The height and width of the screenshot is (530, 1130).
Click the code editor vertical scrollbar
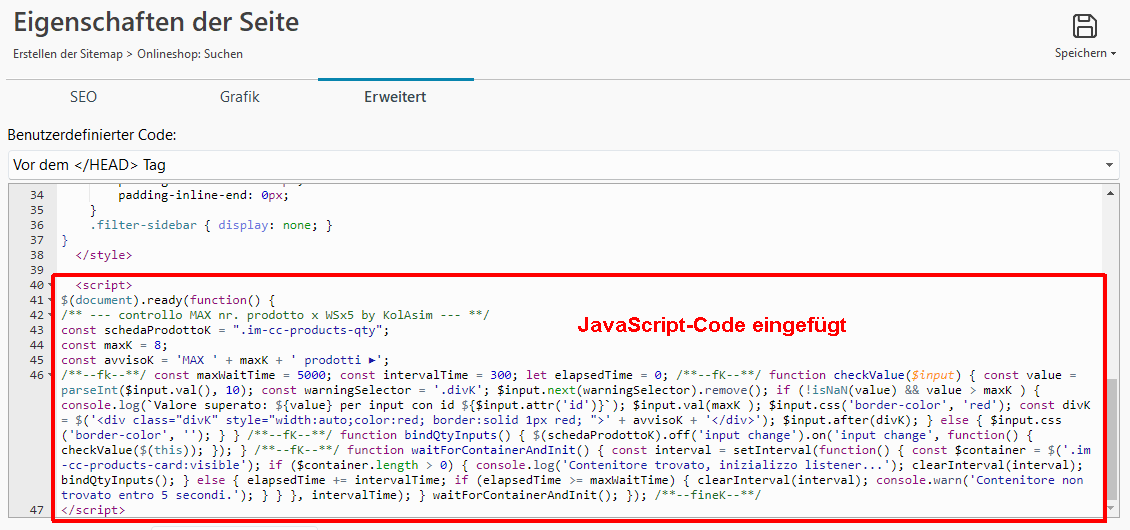coord(1114,440)
